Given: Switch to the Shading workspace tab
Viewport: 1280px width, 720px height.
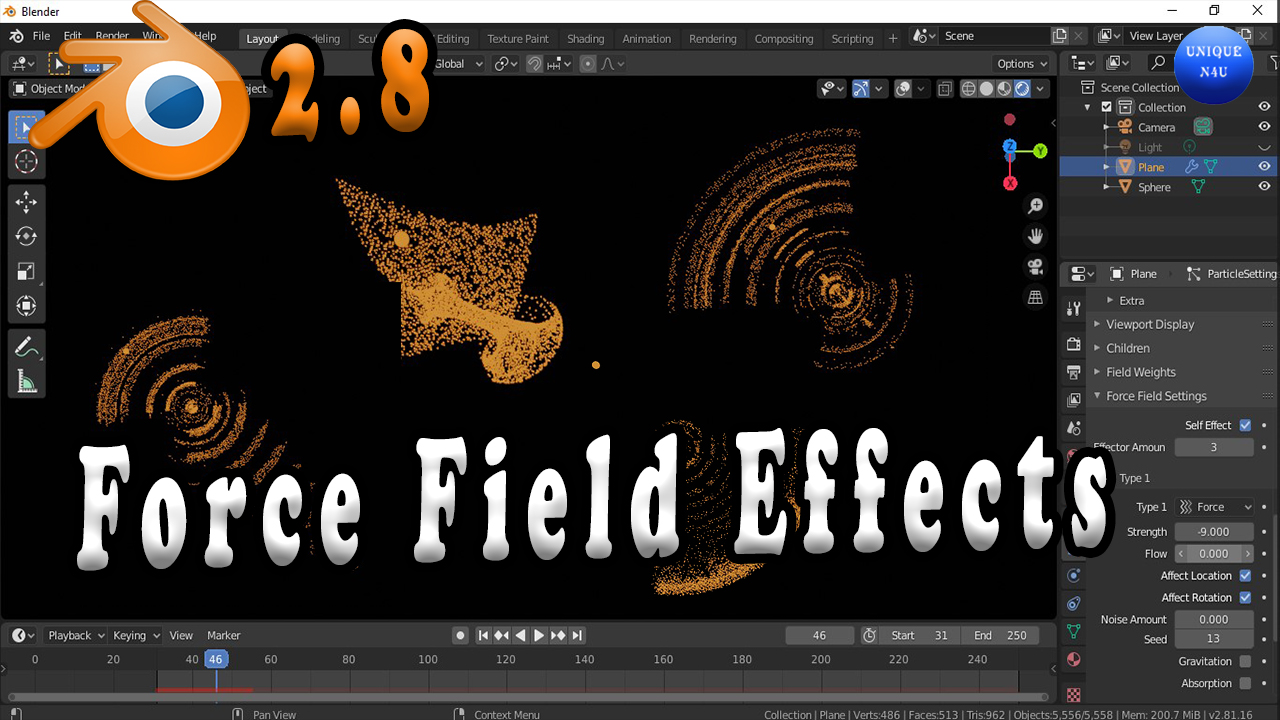Looking at the screenshot, I should point(586,38).
